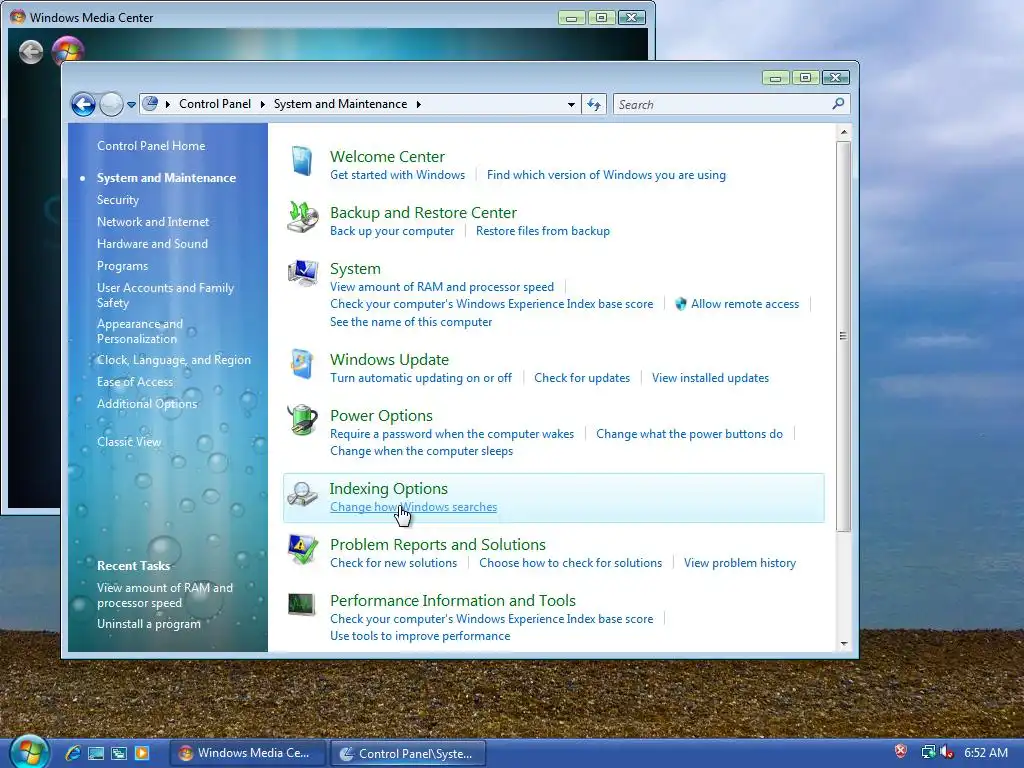The width and height of the screenshot is (1024, 768).
Task: Click the Backup and Restore Center icon
Action: click(x=302, y=217)
